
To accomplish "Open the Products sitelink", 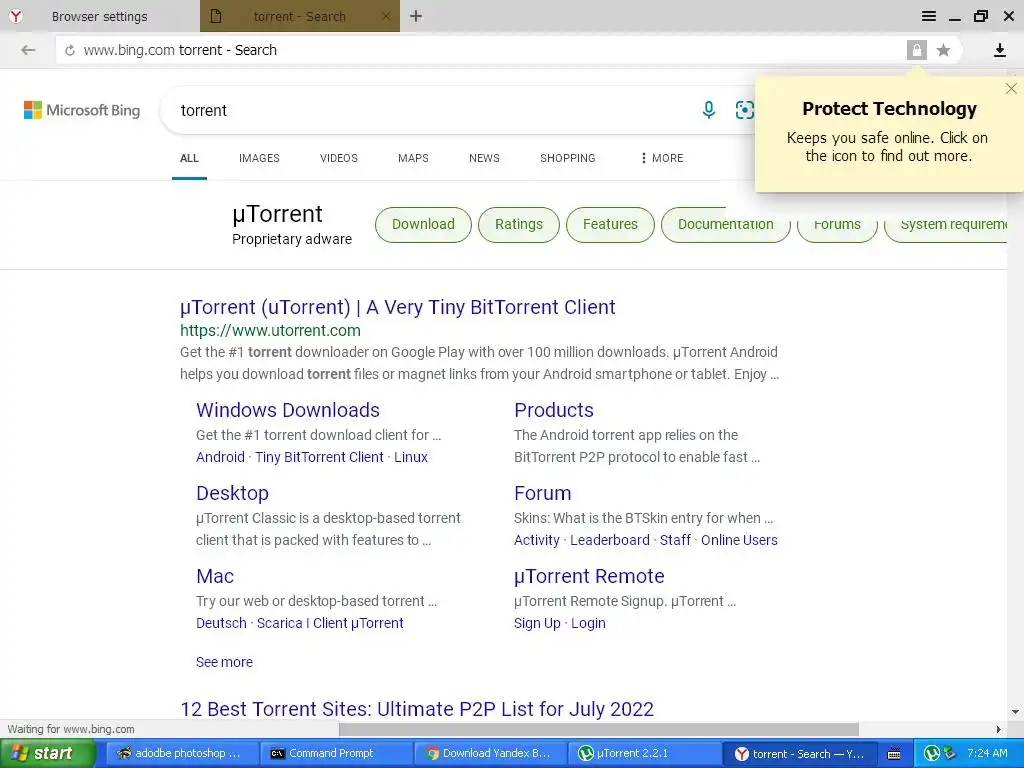I will (554, 410).
